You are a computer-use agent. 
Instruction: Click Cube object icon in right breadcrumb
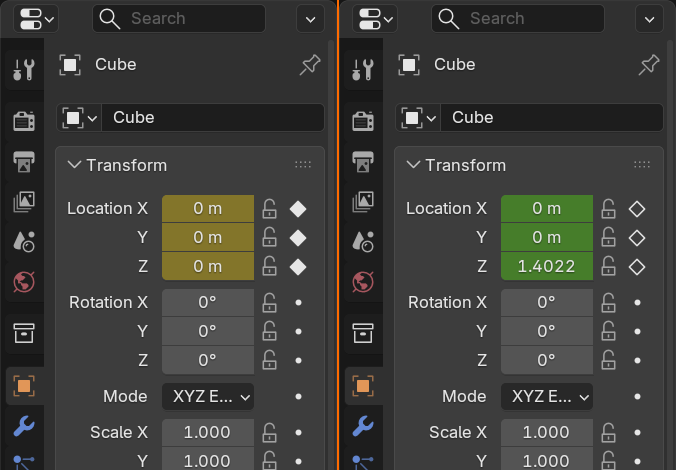(409, 65)
